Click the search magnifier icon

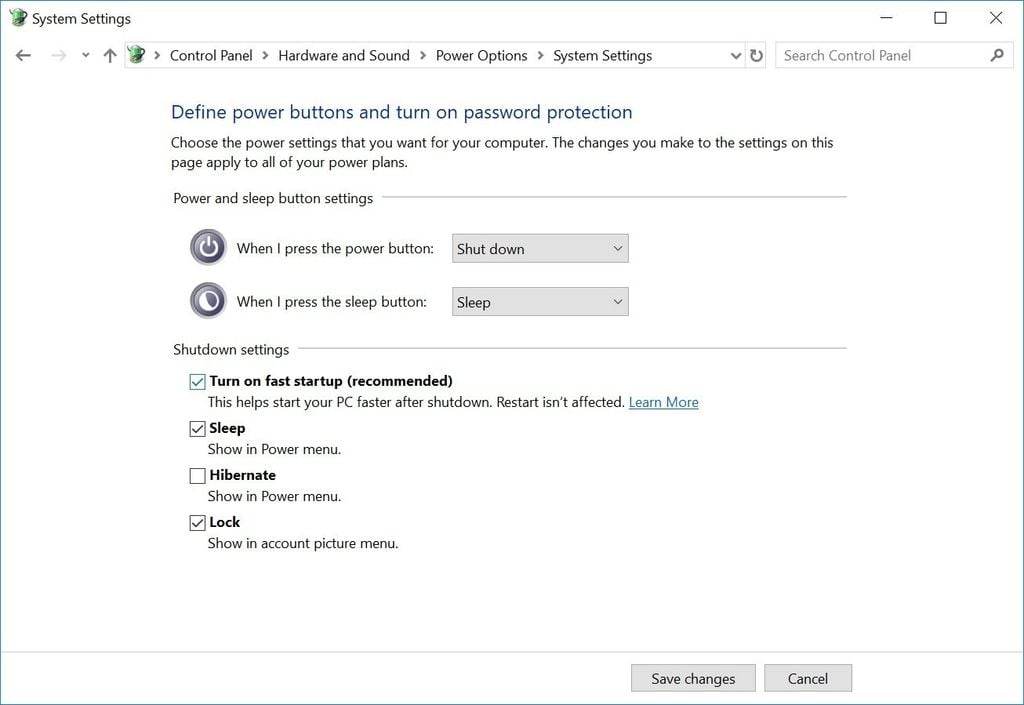[996, 56]
